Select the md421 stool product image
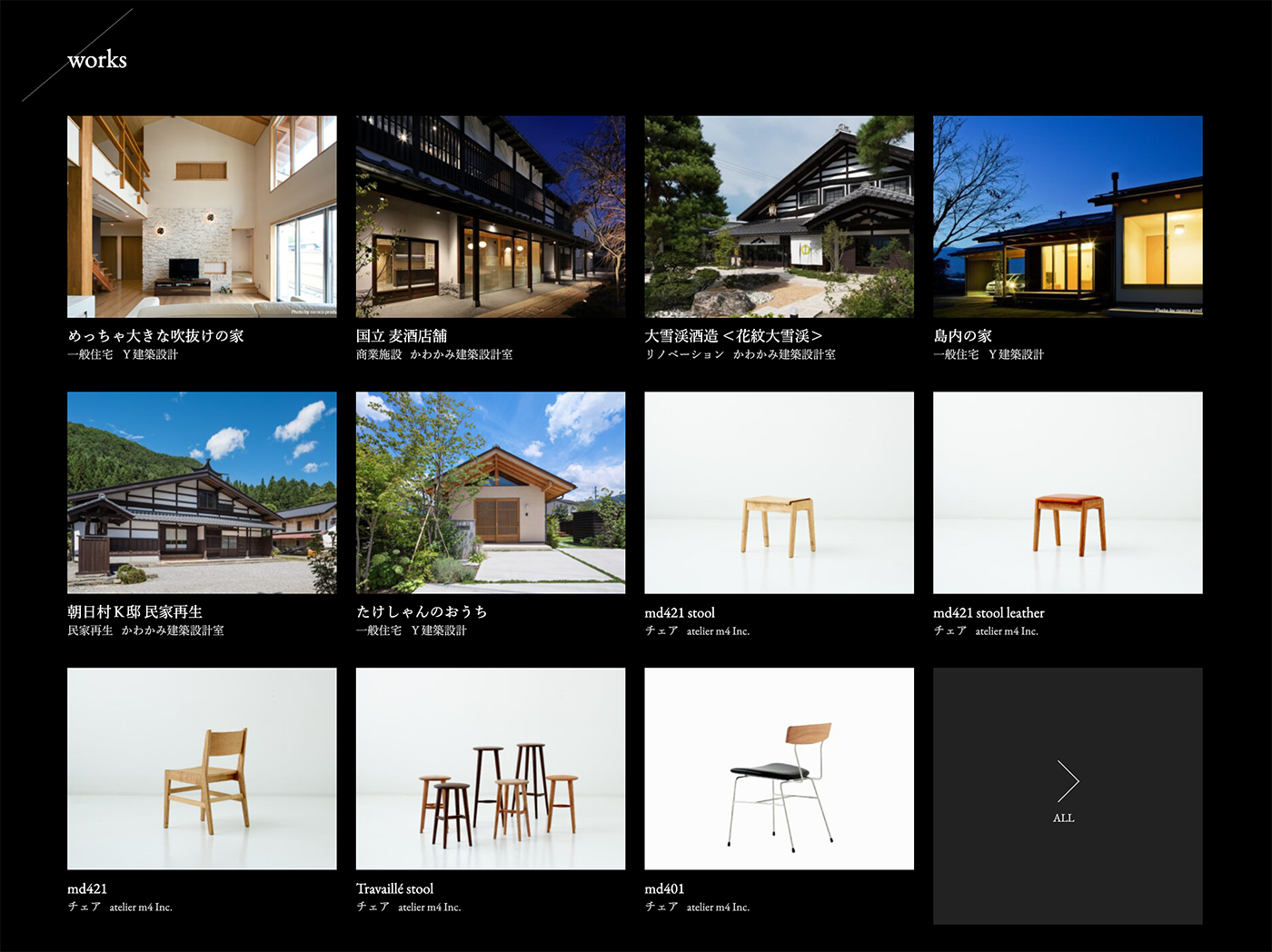 point(779,492)
